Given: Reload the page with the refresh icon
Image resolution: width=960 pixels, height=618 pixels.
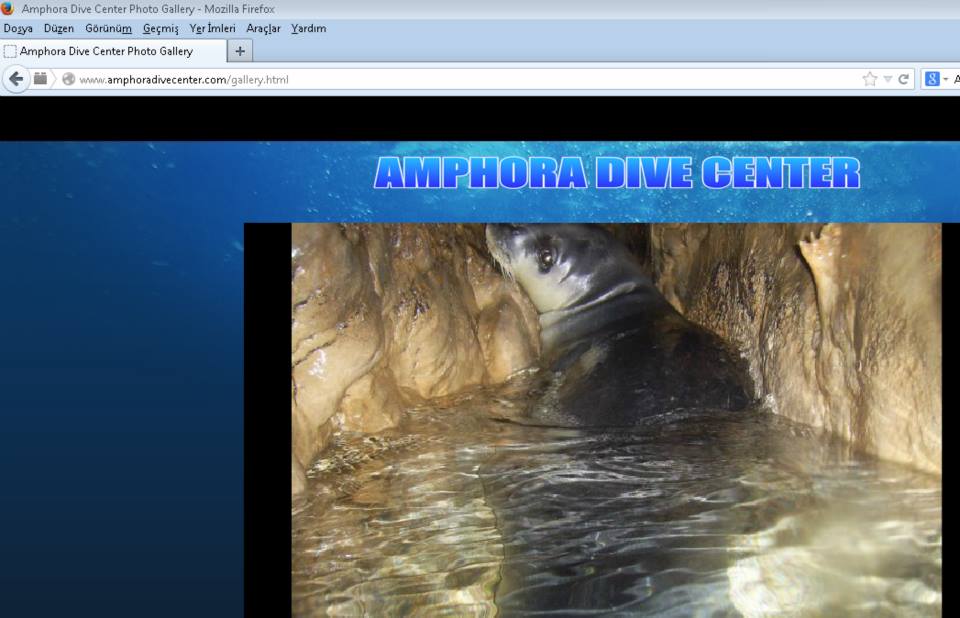Looking at the screenshot, I should pyautogui.click(x=903, y=79).
